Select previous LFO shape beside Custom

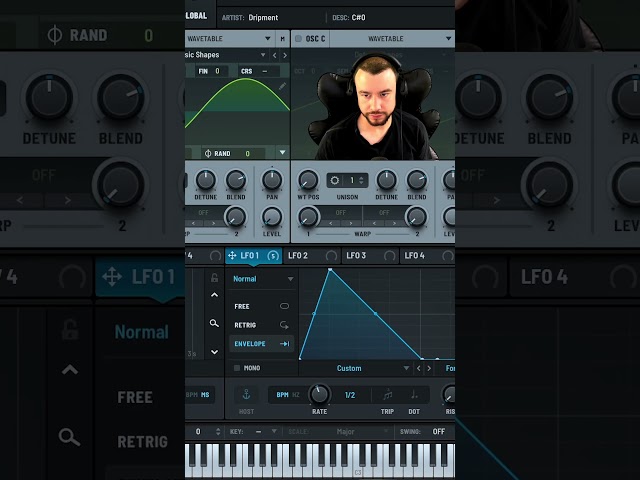419,368
